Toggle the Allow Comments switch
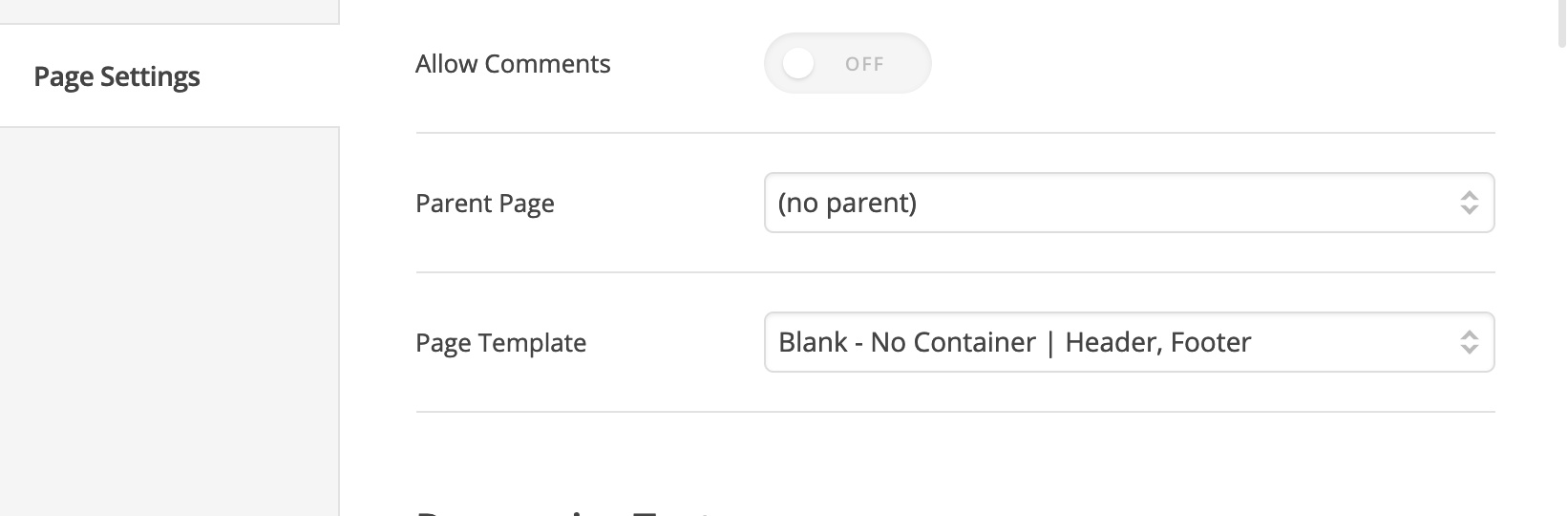1568x516 pixels. (x=847, y=64)
